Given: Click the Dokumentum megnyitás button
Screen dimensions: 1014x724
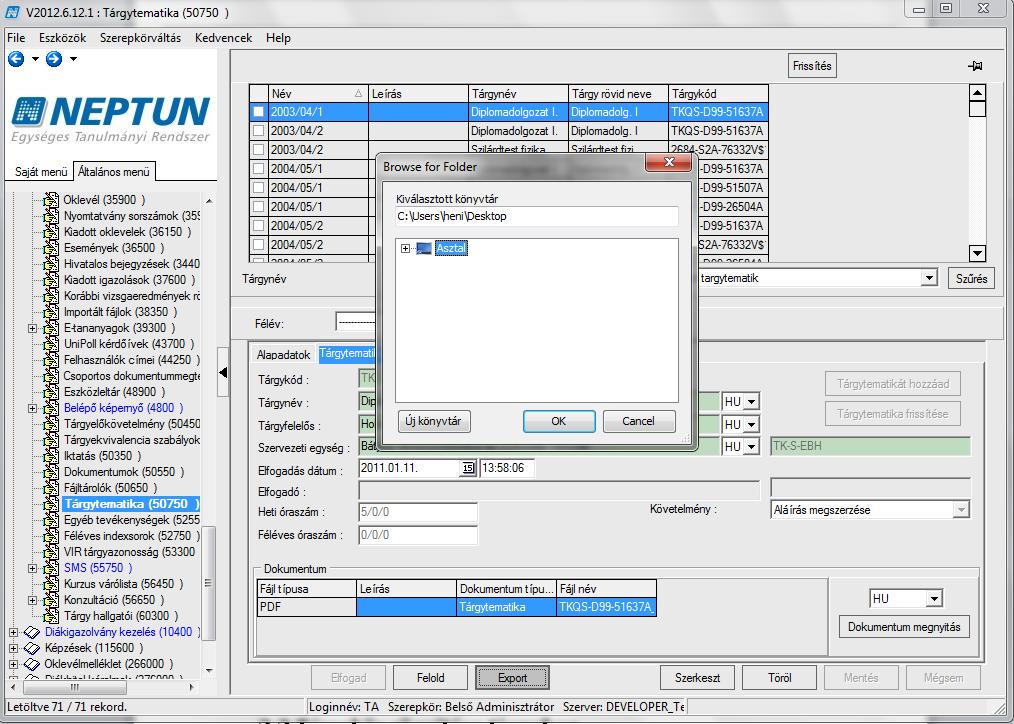Looking at the screenshot, I should (904, 626).
